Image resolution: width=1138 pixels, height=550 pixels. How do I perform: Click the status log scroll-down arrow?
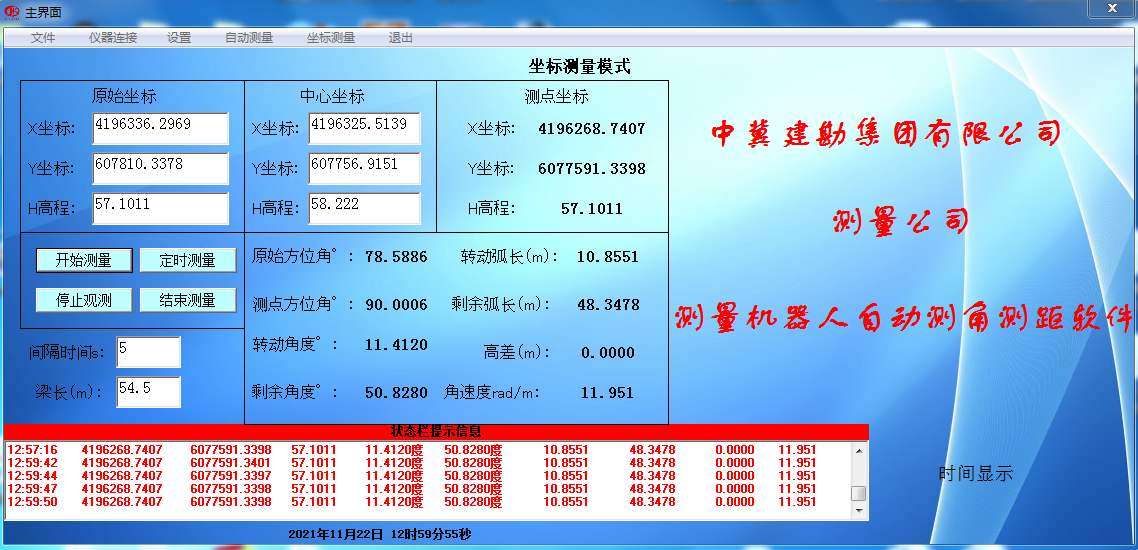858,511
